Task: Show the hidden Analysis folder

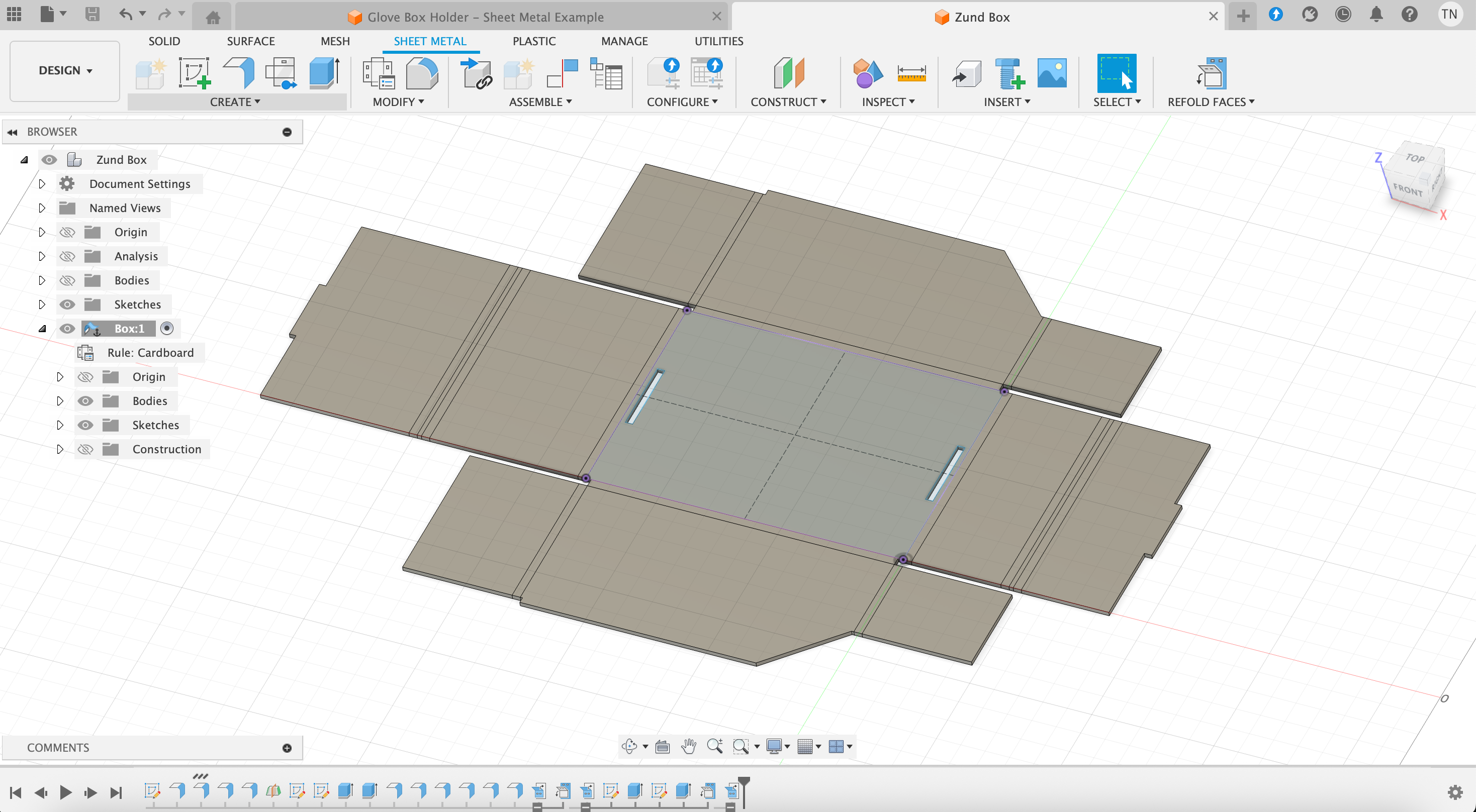Action: pos(67,257)
